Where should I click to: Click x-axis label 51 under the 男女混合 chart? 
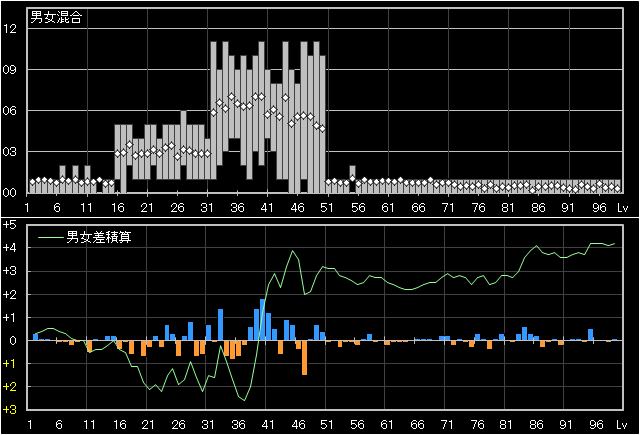[x=327, y=208]
